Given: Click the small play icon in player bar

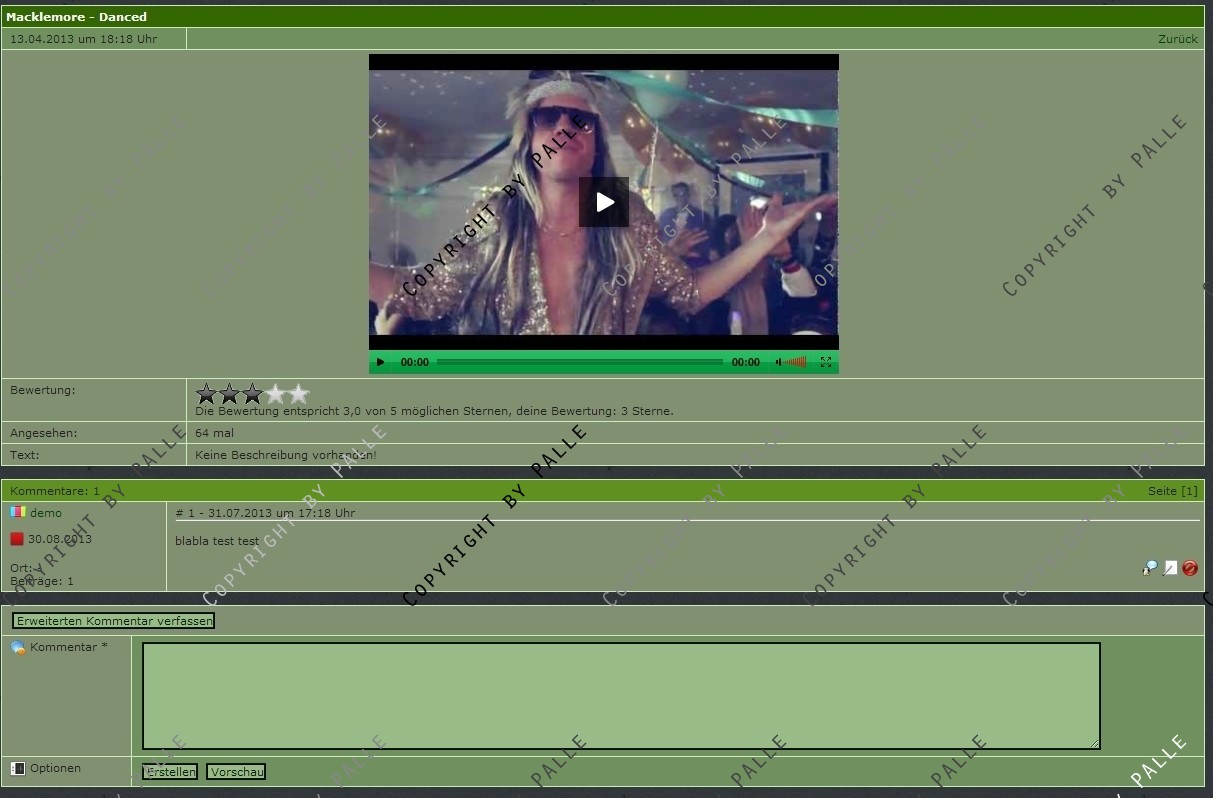Looking at the screenshot, I should point(380,363).
